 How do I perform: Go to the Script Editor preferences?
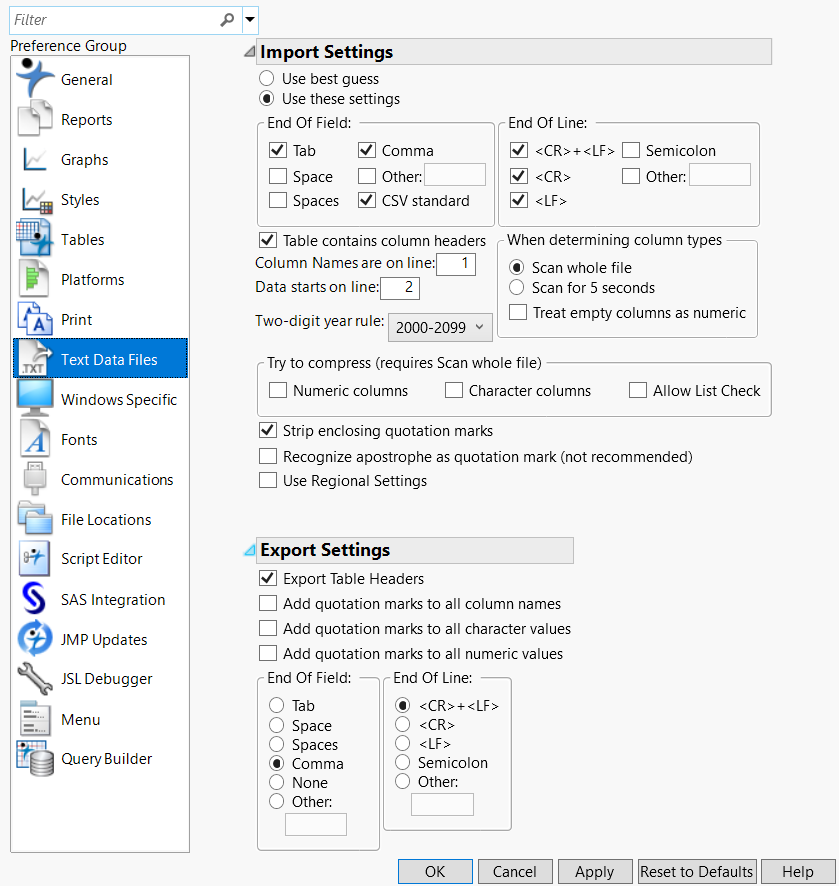click(x=102, y=558)
